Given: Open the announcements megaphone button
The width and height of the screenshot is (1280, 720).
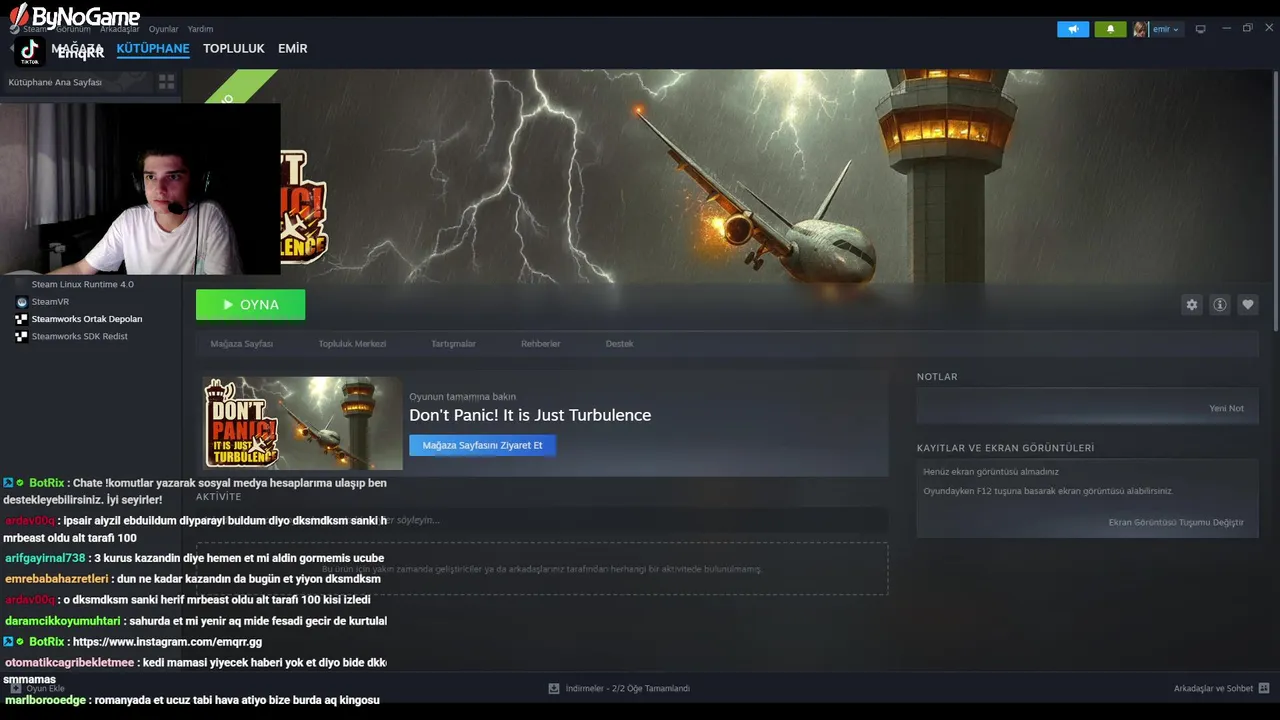Looking at the screenshot, I should (1073, 29).
